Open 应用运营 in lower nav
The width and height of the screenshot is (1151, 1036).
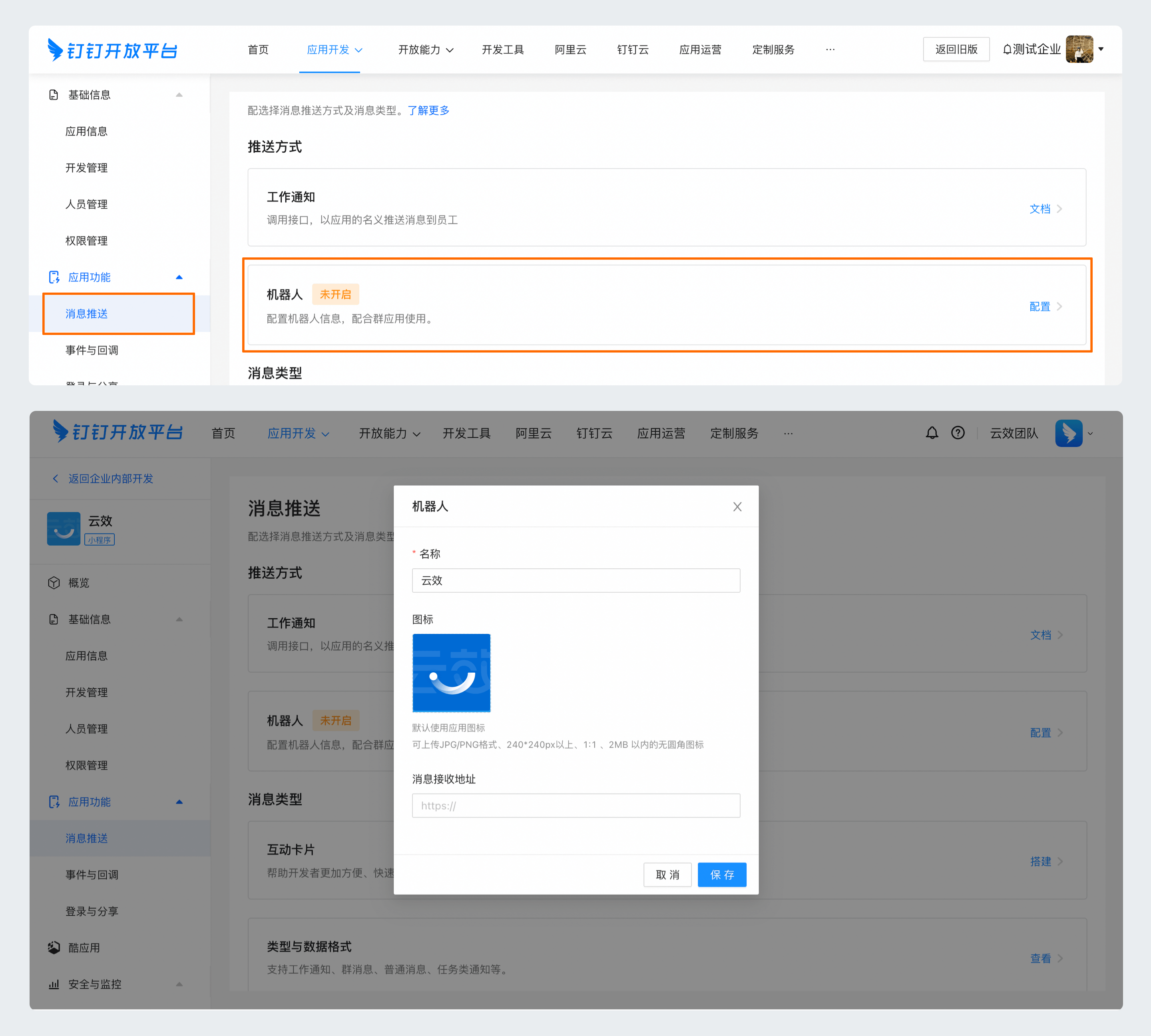click(661, 433)
